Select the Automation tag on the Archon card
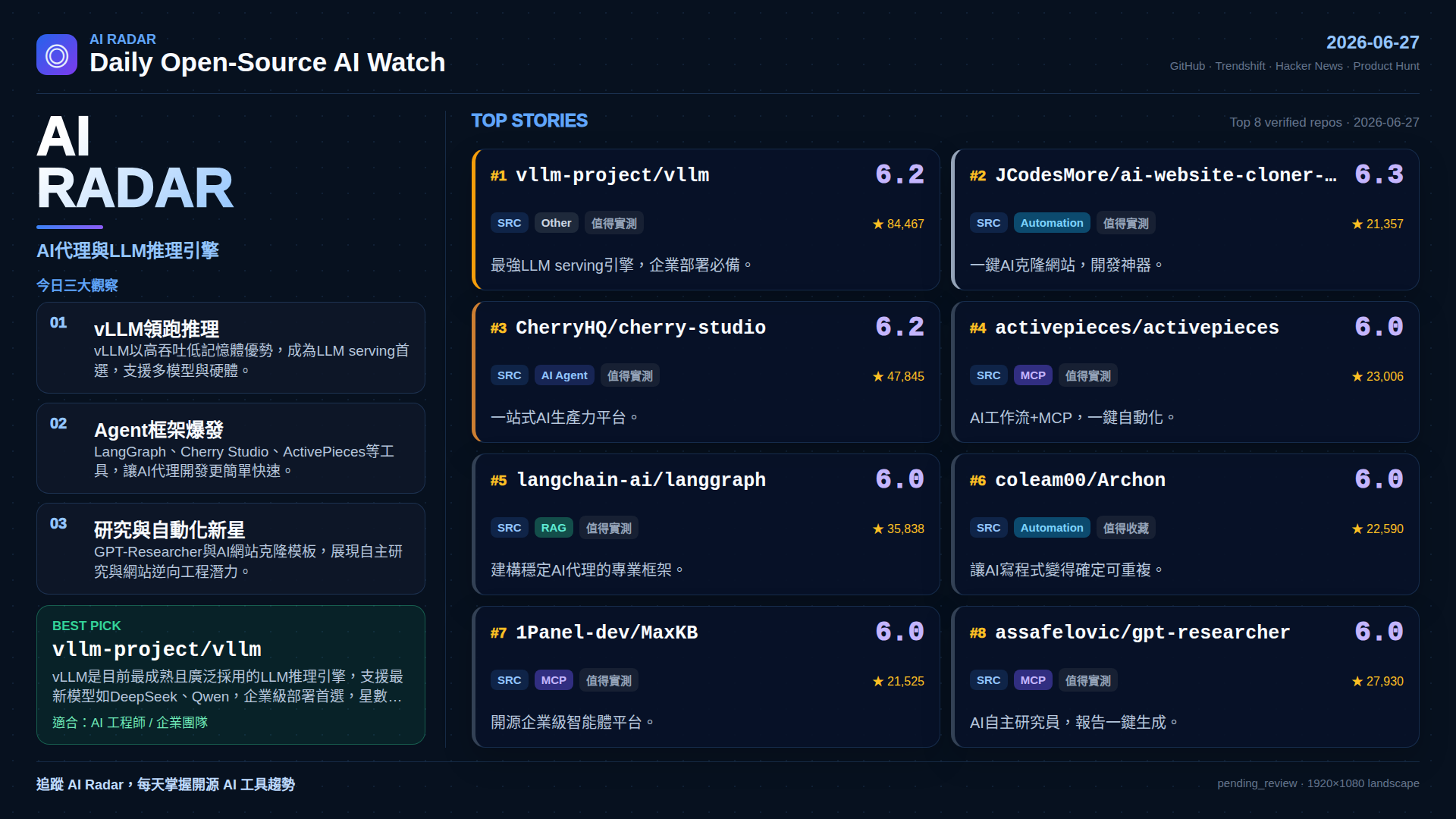 (1052, 528)
